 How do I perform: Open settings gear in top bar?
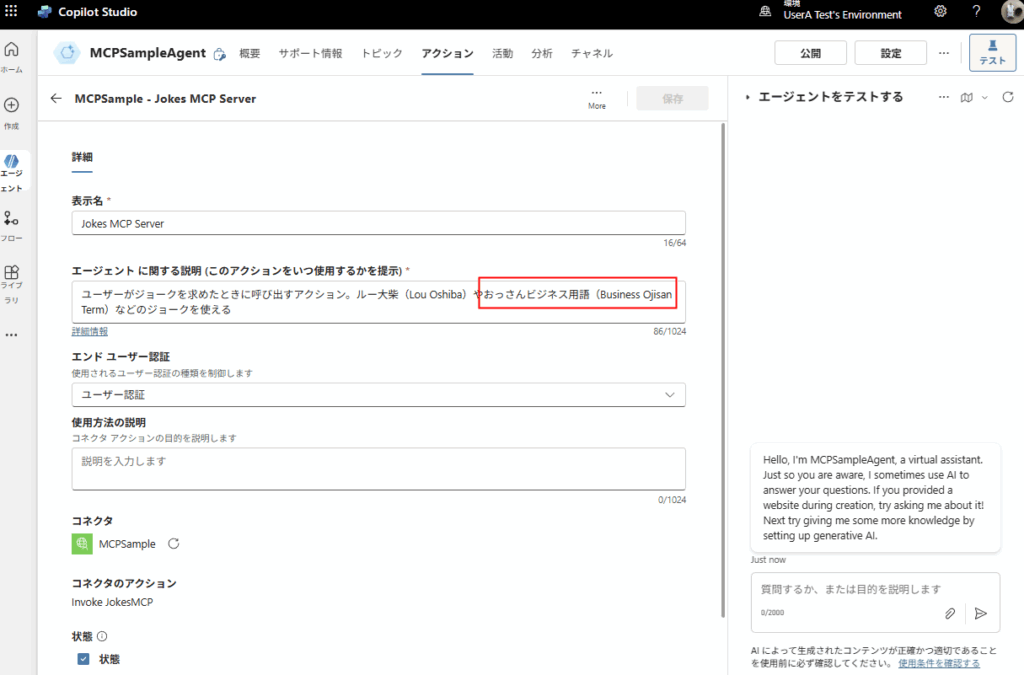(x=940, y=11)
